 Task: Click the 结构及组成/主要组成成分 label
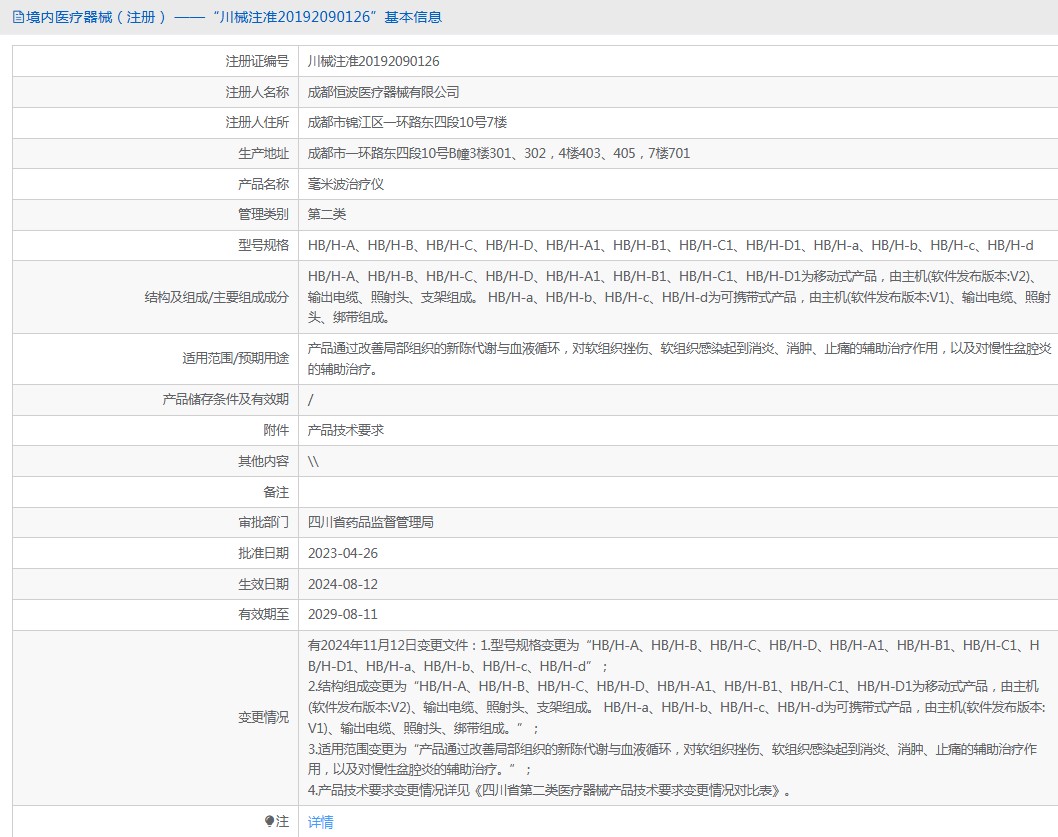[217, 297]
